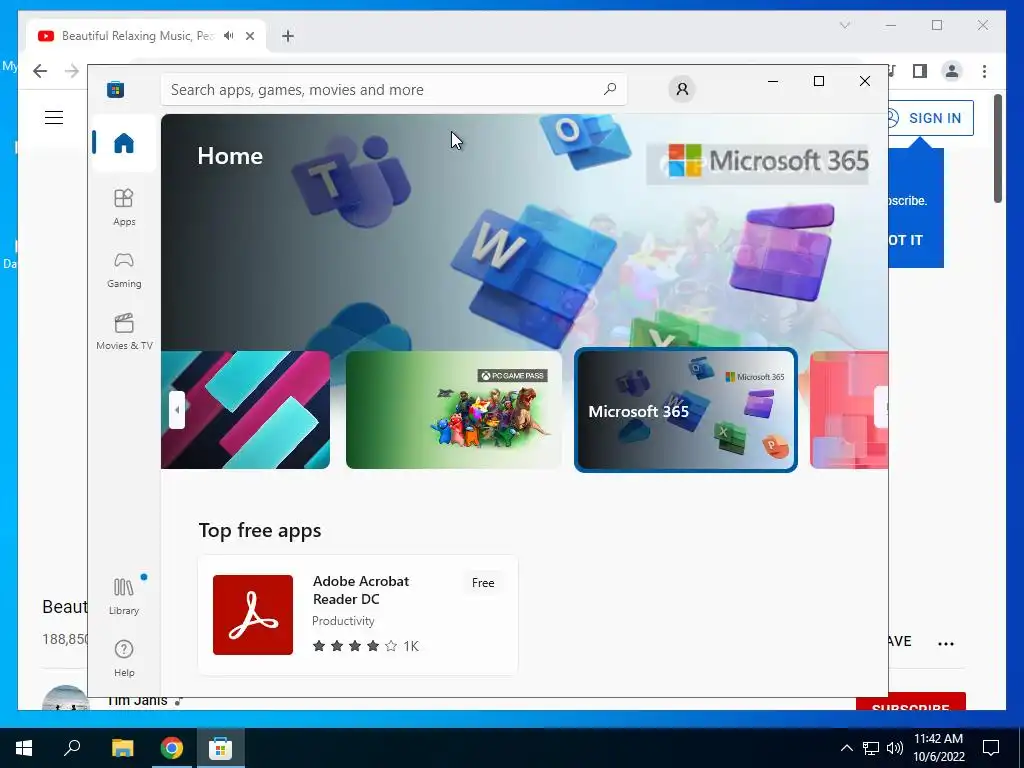This screenshot has width=1024, height=768.
Task: Click the YouTube SUBSCRIBE button
Action: pyautogui.click(x=910, y=703)
